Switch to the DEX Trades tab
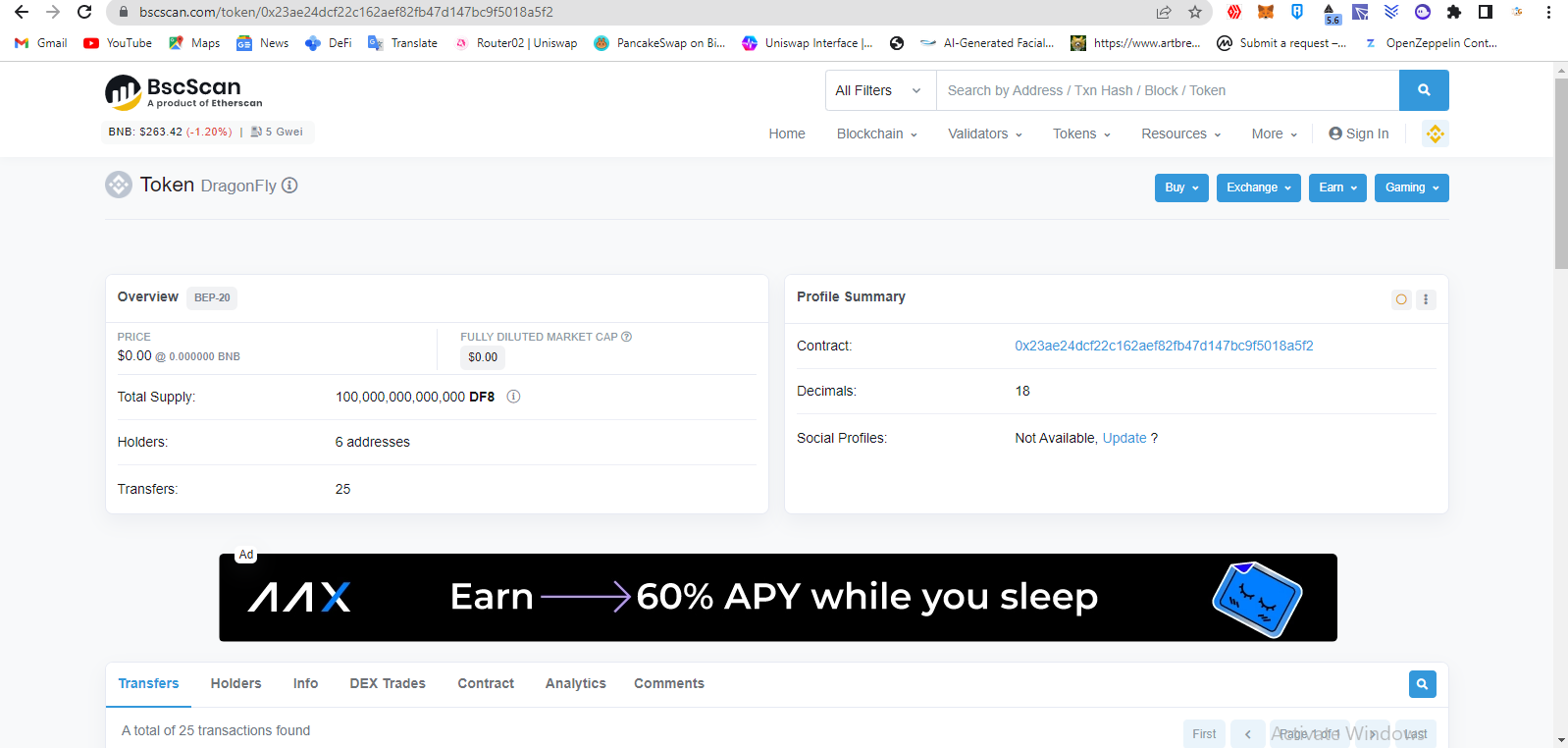The image size is (1568, 748). point(388,683)
